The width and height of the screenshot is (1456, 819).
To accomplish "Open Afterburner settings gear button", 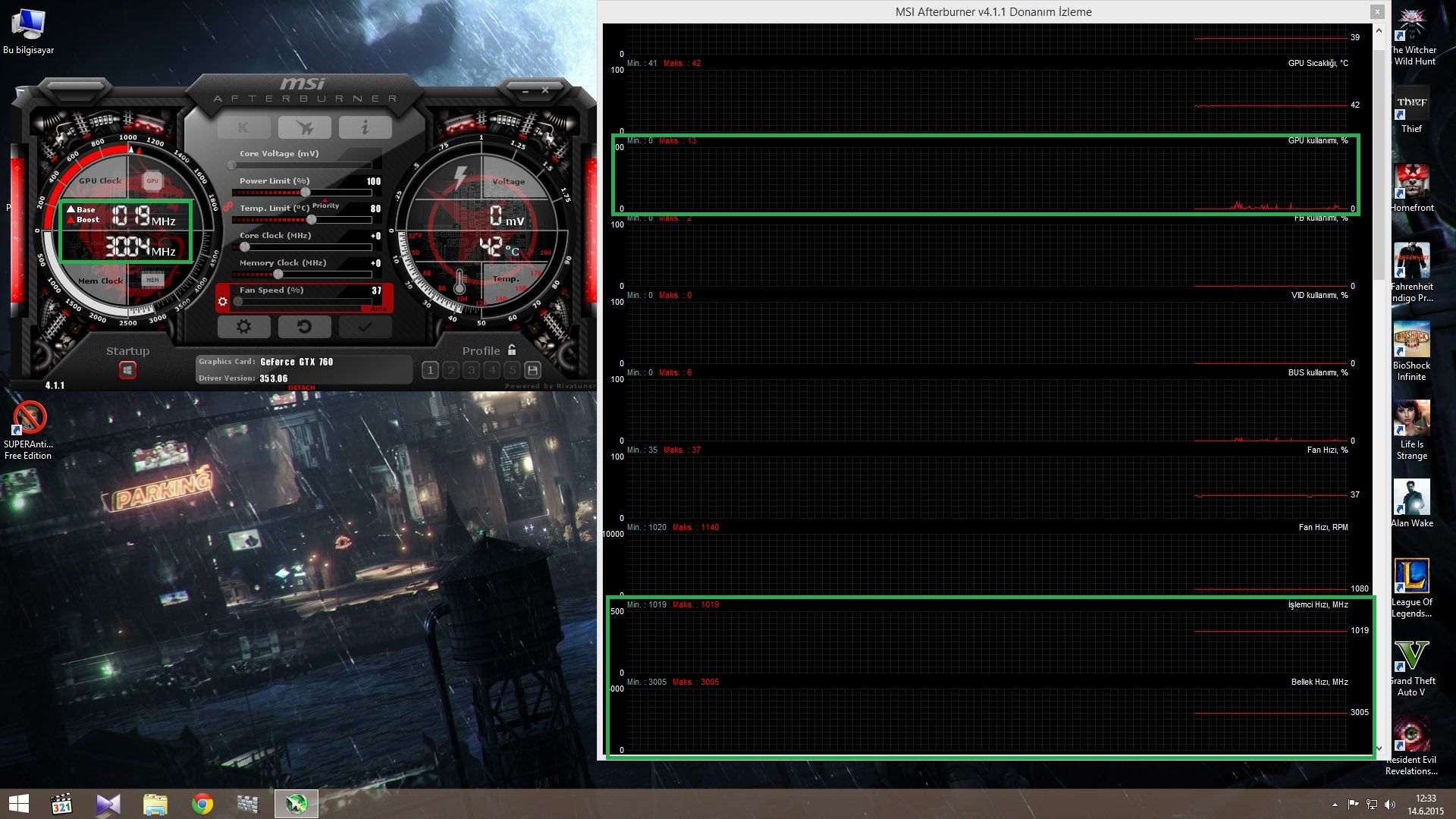I will 243,327.
